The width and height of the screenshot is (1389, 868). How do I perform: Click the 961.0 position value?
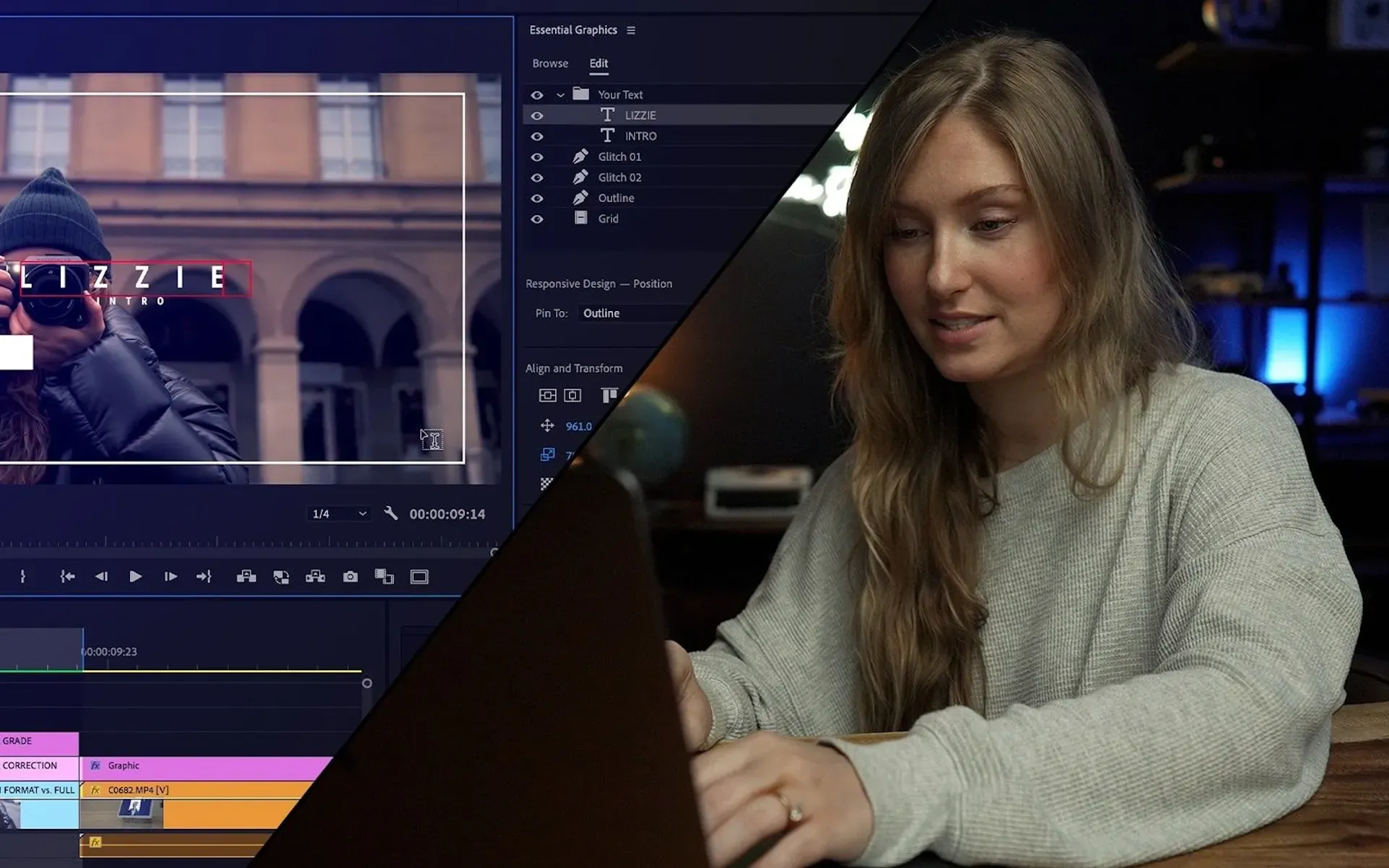[x=578, y=426]
